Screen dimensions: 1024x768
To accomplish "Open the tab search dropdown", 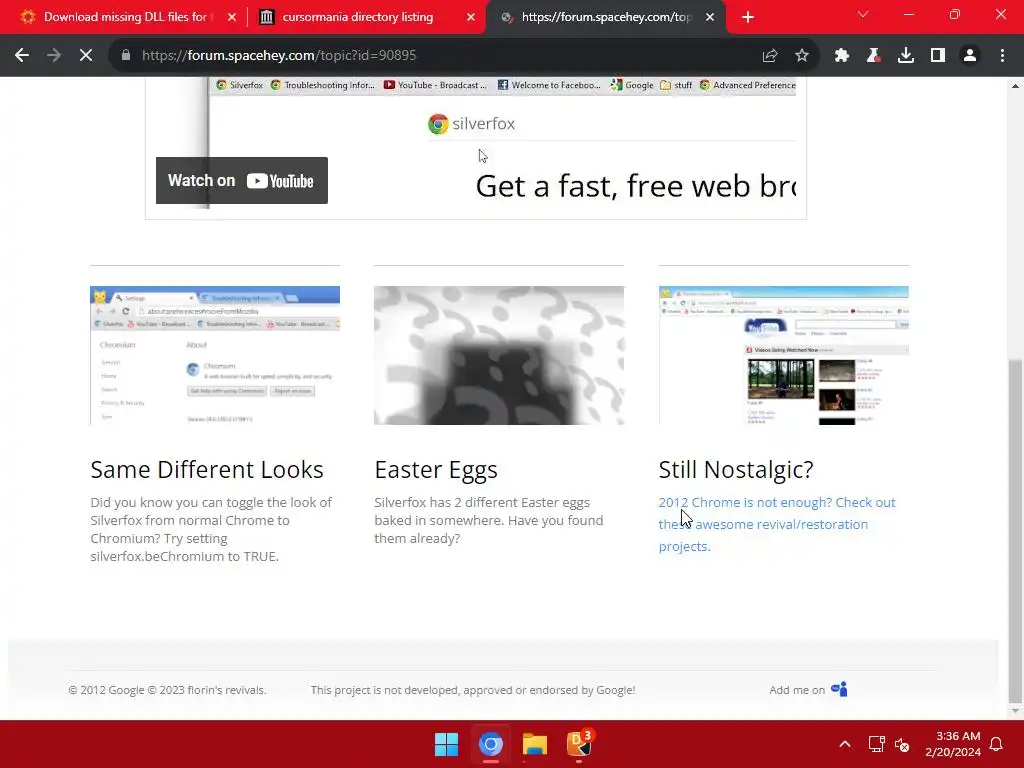I will [863, 14].
